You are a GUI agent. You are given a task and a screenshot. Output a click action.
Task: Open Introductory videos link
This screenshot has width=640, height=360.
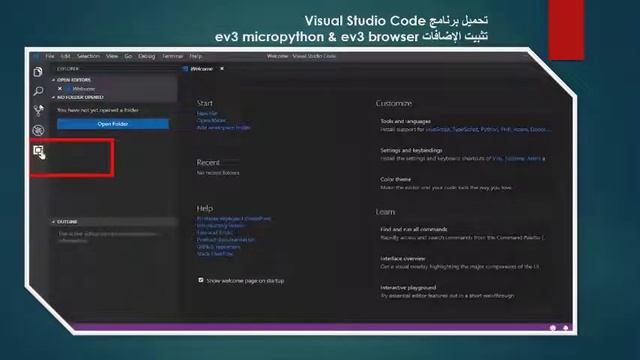point(221,226)
